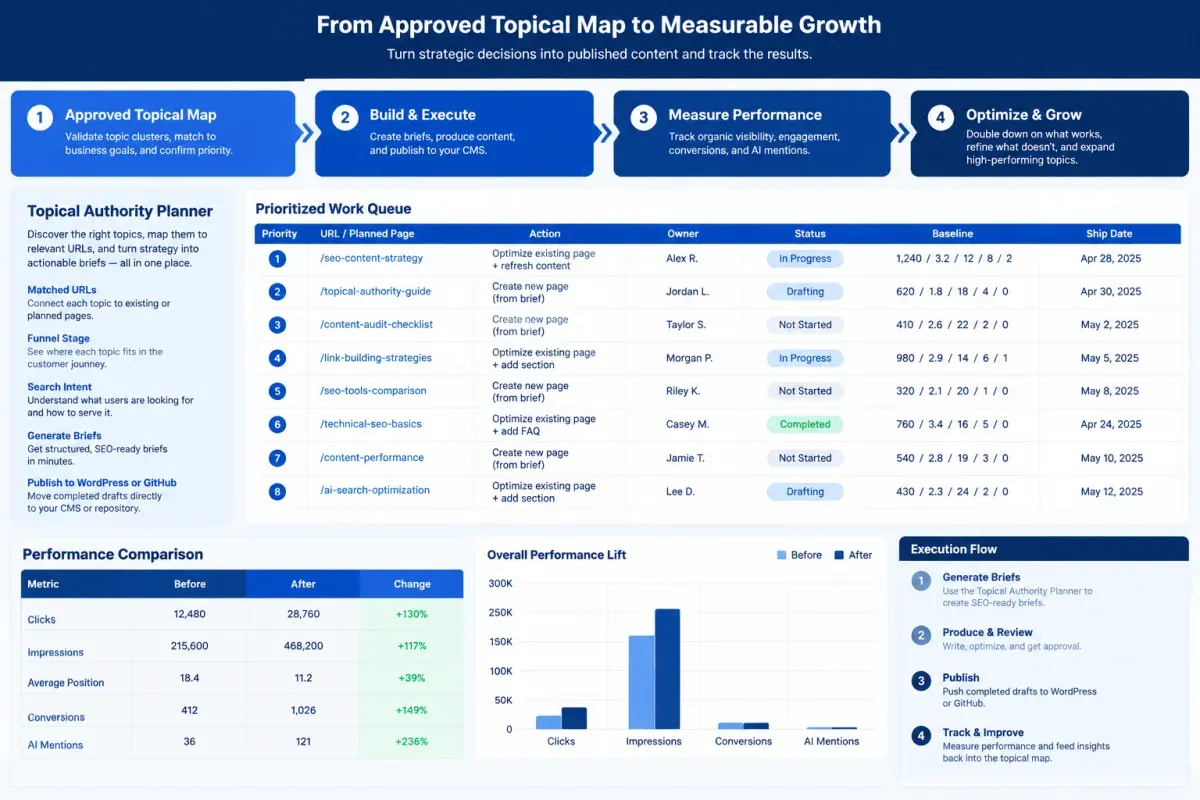The image size is (1200, 800).
Task: Click the Before legend swatch in the chart
Action: [781, 555]
